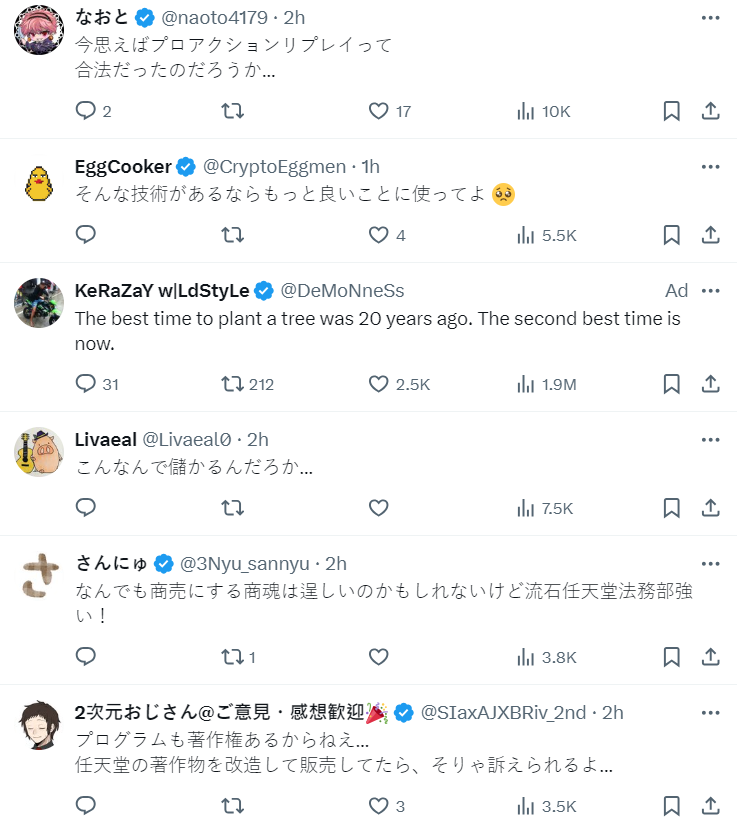Like the 3Nyu_sannyu tweet
Viewport: 737px width, 830px height.
point(378,657)
